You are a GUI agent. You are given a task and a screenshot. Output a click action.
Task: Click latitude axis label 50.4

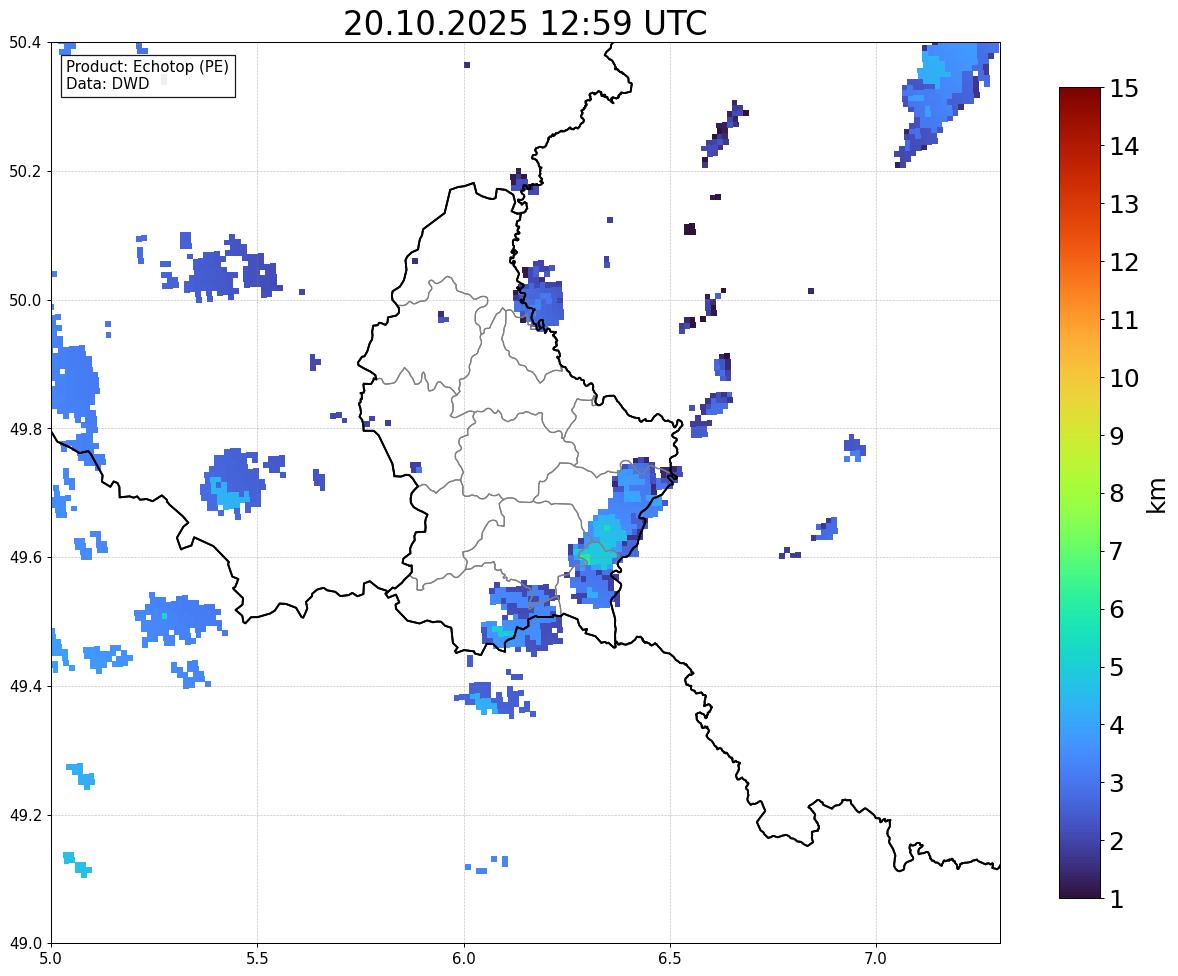tap(25, 43)
